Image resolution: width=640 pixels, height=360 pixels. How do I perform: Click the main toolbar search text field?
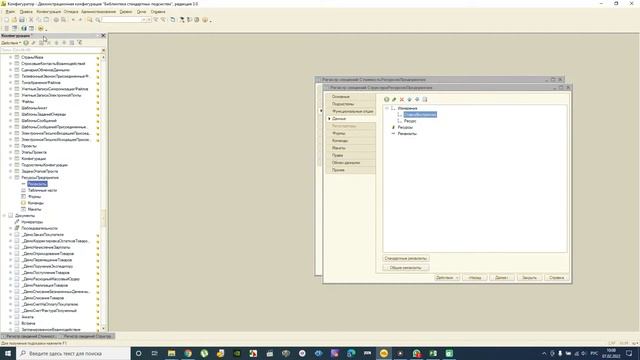click(x=123, y=20)
